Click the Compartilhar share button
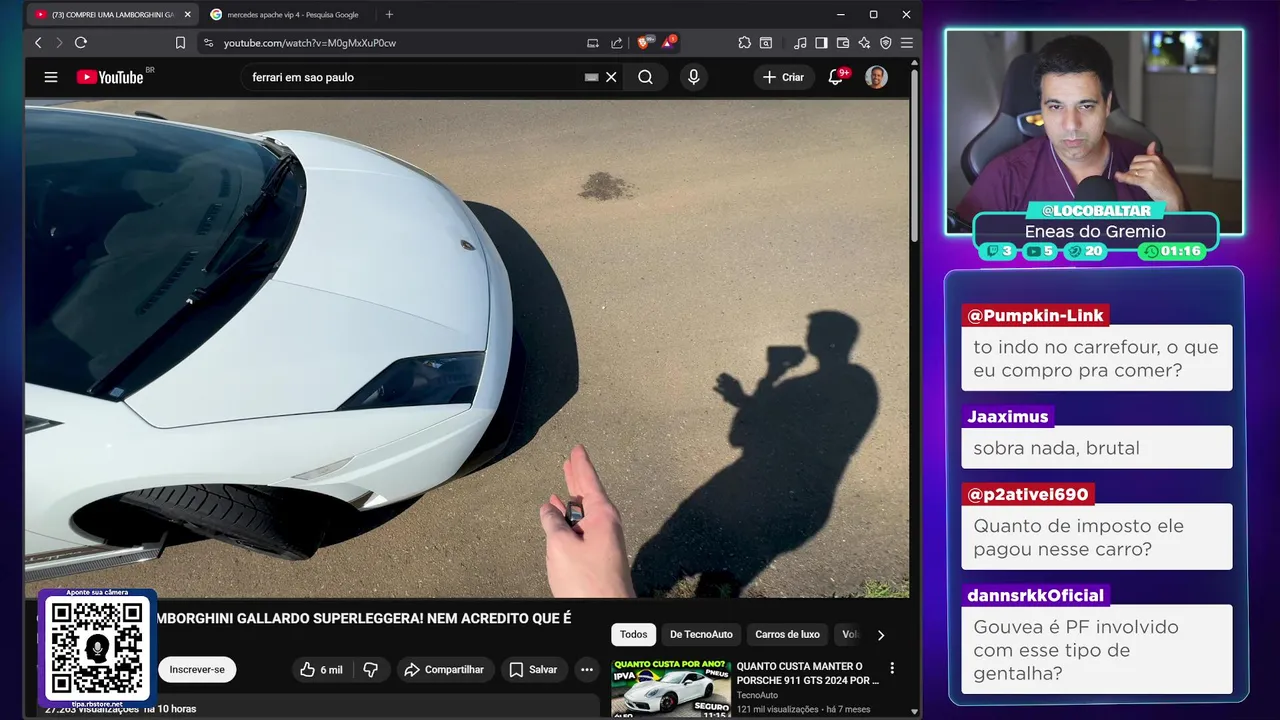The image size is (1280, 720). [x=444, y=670]
